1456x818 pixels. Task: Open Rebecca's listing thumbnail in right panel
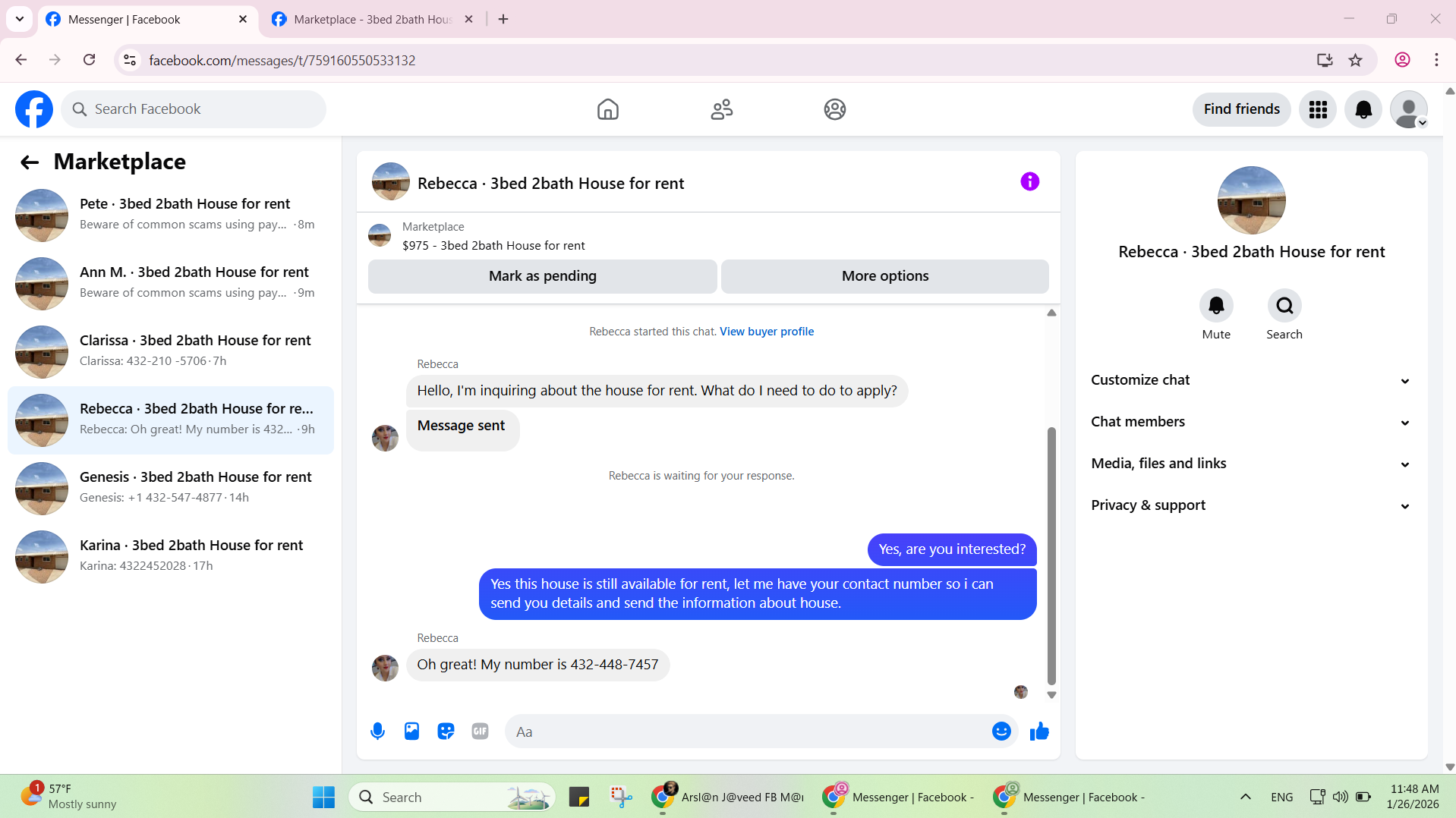coord(1251,200)
